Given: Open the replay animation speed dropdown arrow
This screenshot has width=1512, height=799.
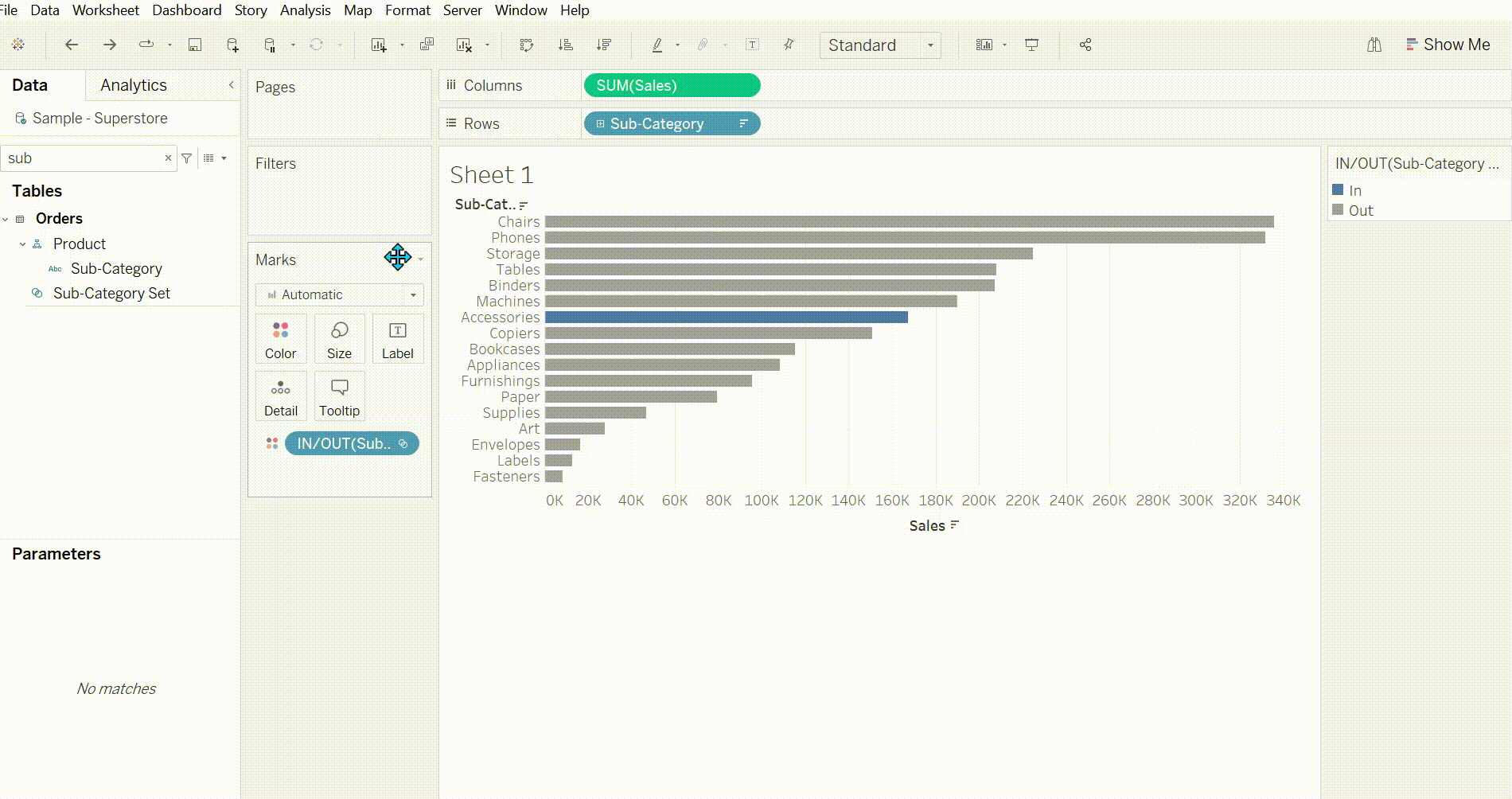Looking at the screenshot, I should [x=170, y=45].
